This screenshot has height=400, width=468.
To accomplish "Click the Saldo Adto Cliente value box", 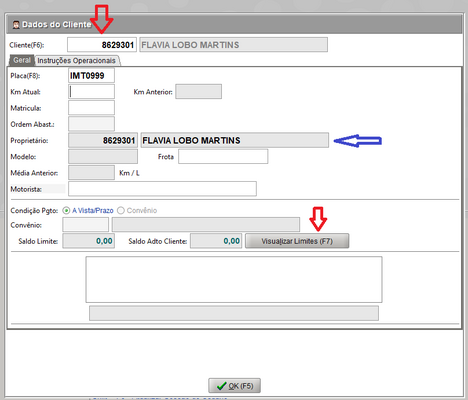I will 216,241.
